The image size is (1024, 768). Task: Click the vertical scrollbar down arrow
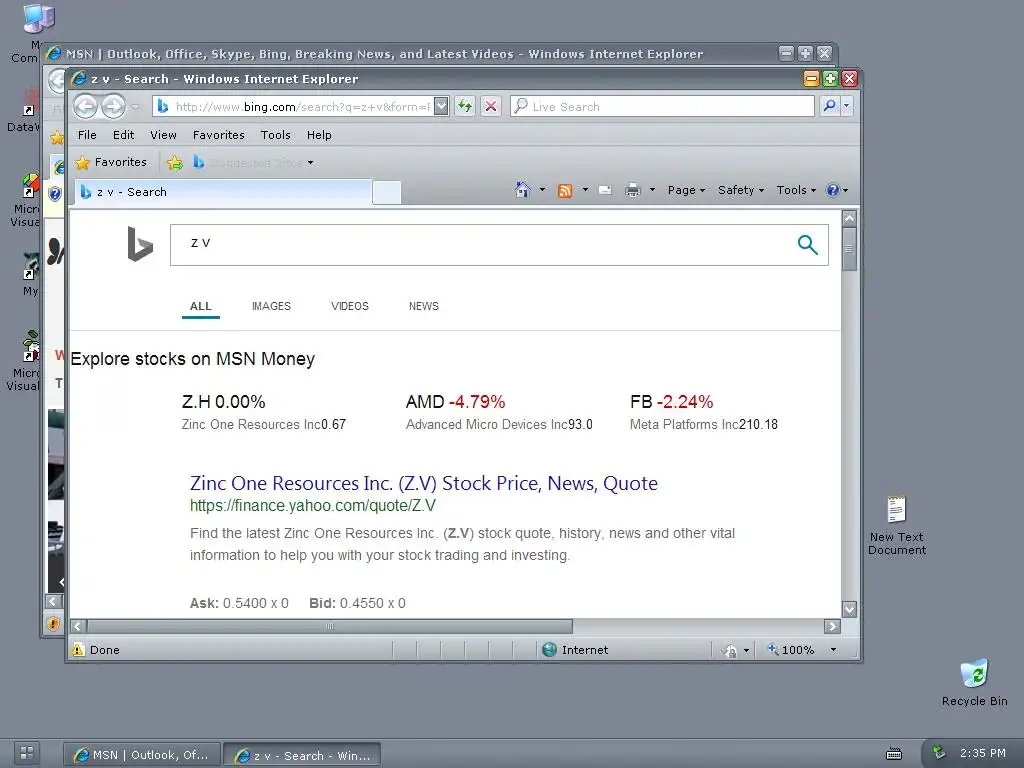[x=849, y=609]
